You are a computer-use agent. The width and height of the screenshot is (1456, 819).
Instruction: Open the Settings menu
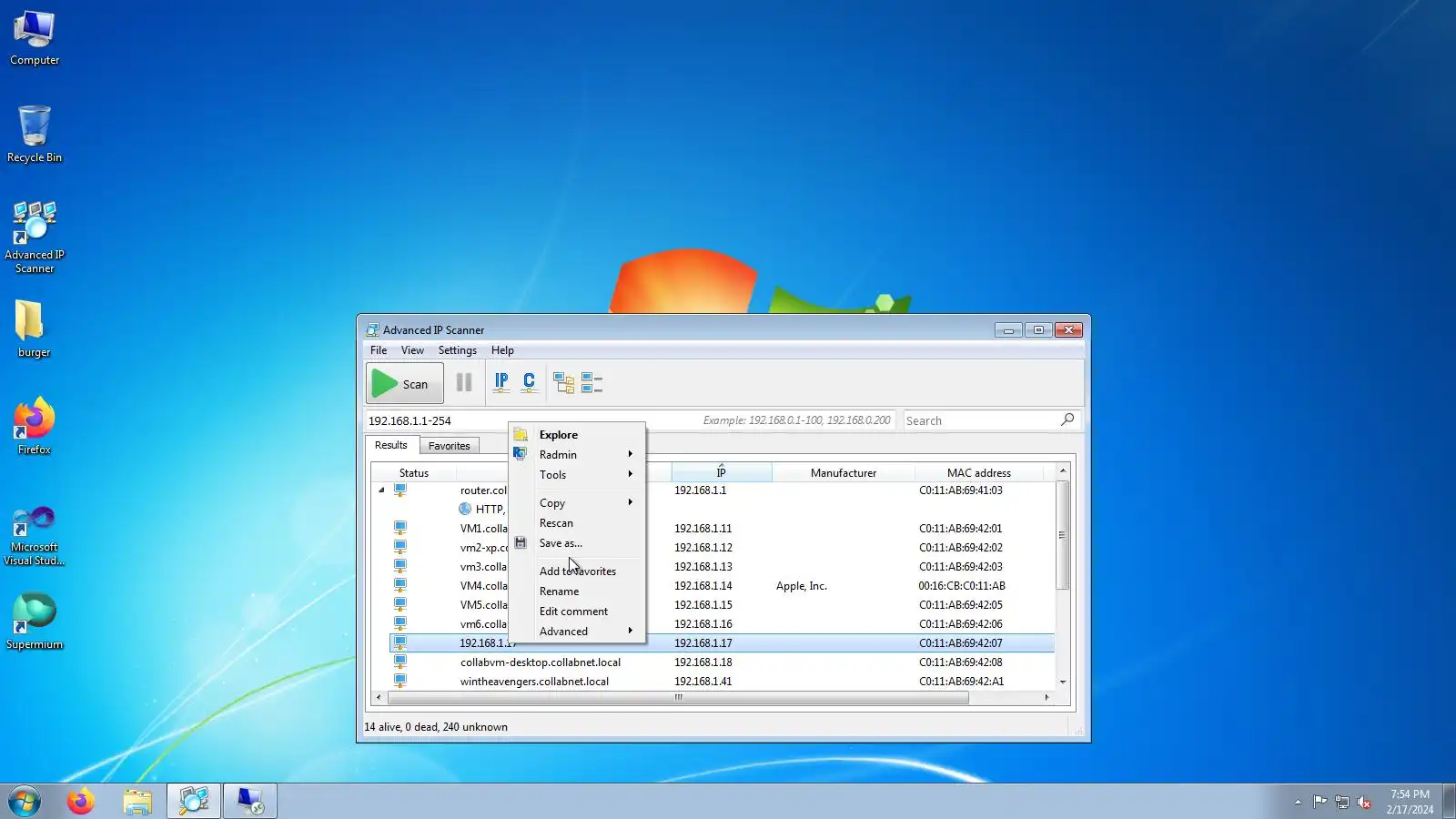(457, 350)
